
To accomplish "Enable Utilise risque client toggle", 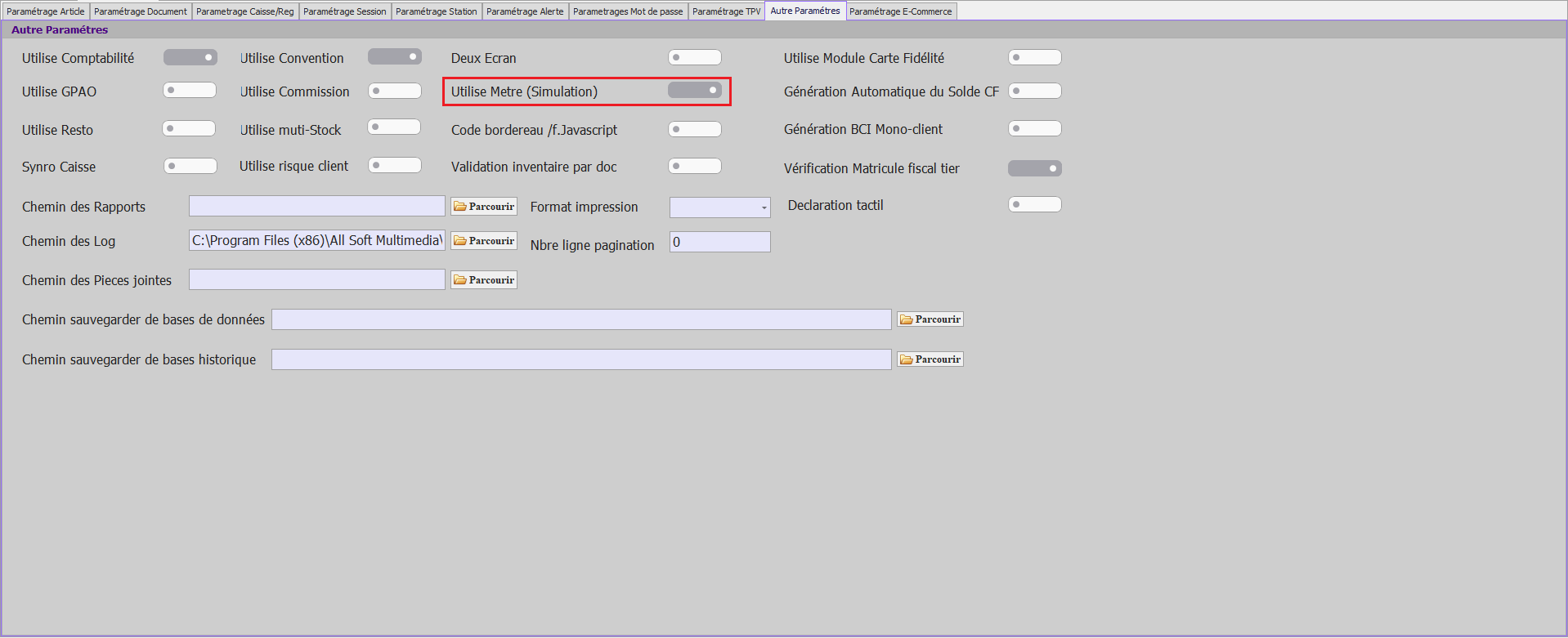I will 395,165.
